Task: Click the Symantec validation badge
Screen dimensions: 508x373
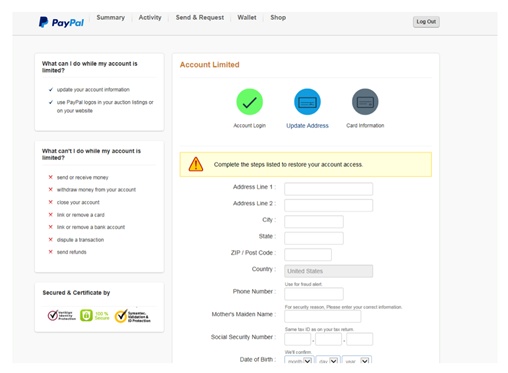Action: point(133,316)
